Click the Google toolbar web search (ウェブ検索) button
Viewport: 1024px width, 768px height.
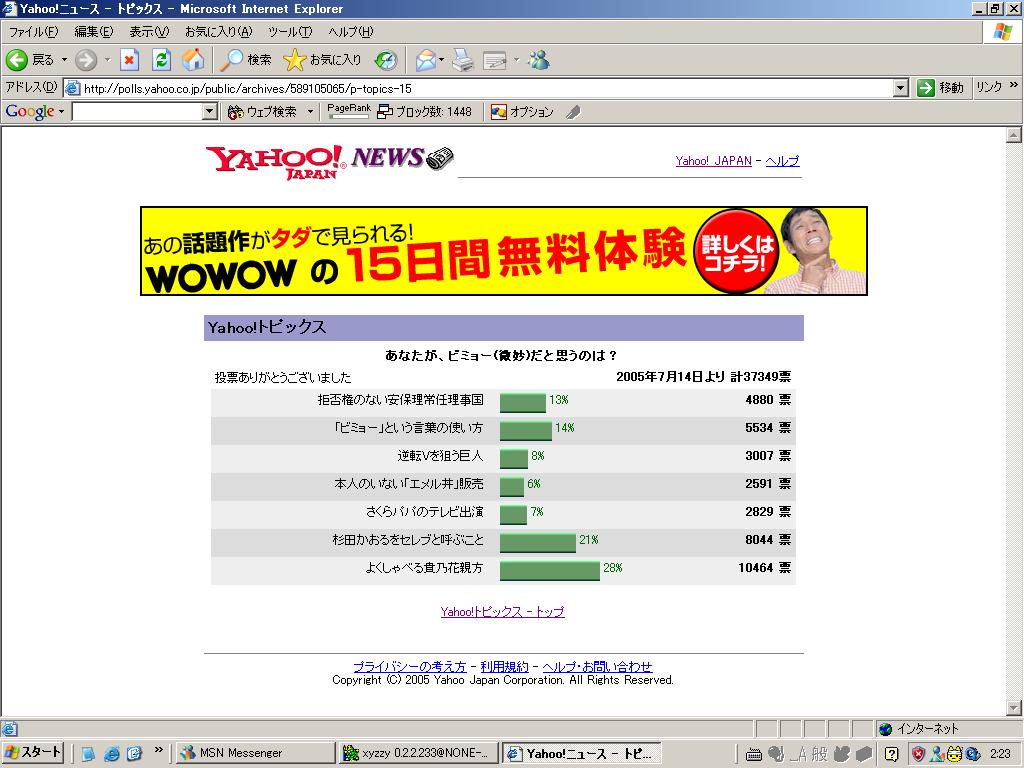(263, 112)
